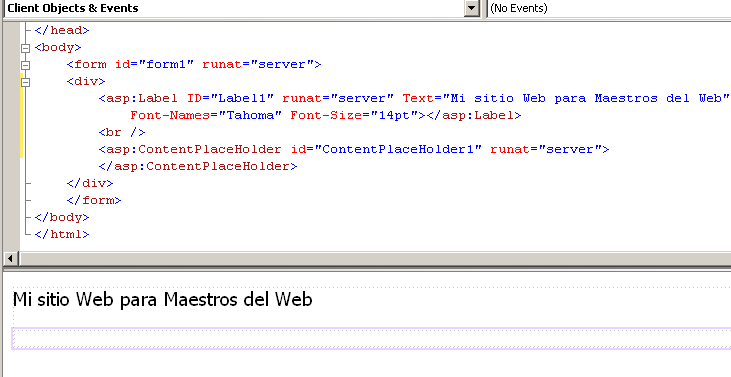Screen dimensions: 731x377
Task: Click the </form> closing tag
Action: pyautogui.click(x=94, y=200)
